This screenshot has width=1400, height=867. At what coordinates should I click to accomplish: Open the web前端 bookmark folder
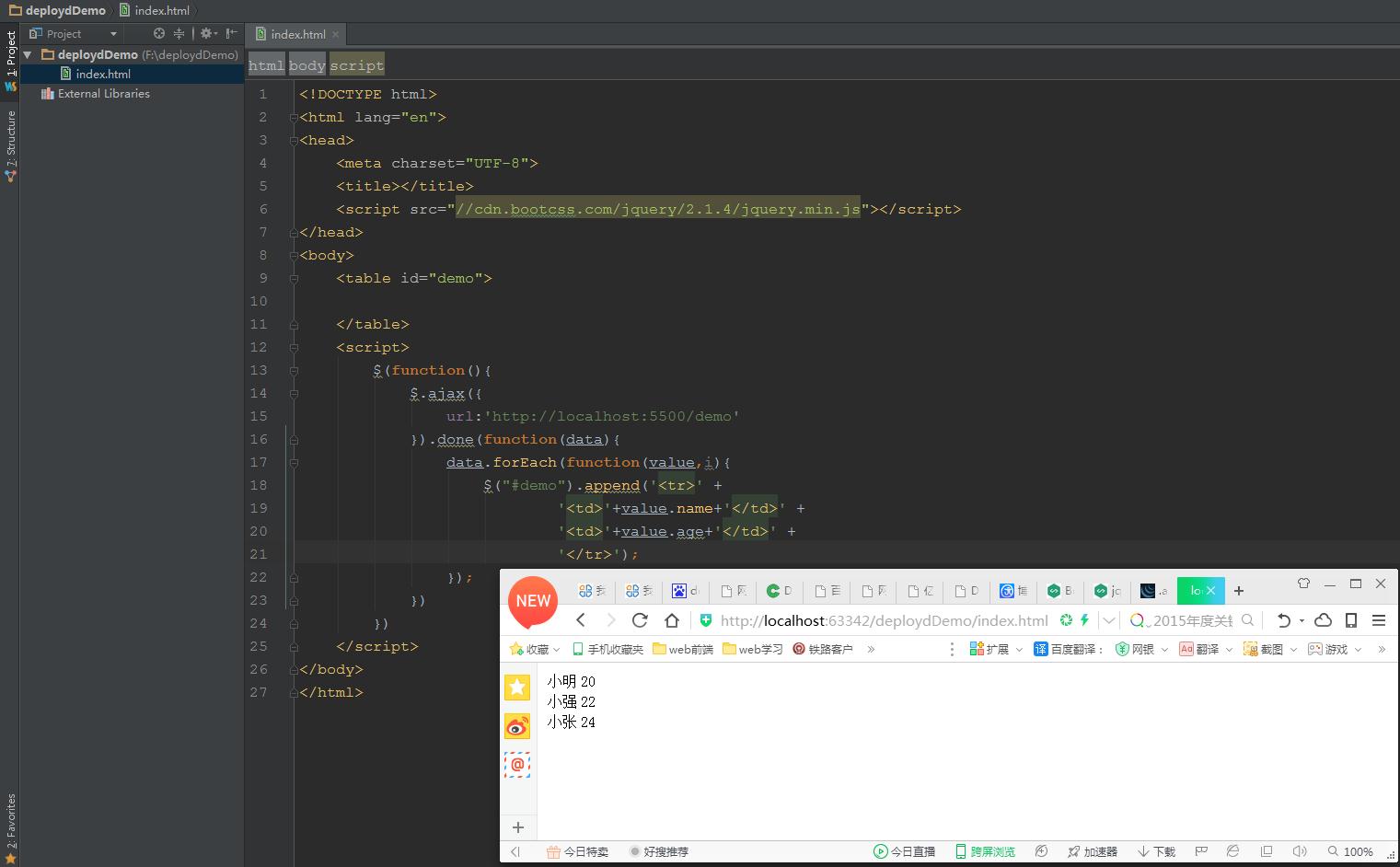point(683,649)
